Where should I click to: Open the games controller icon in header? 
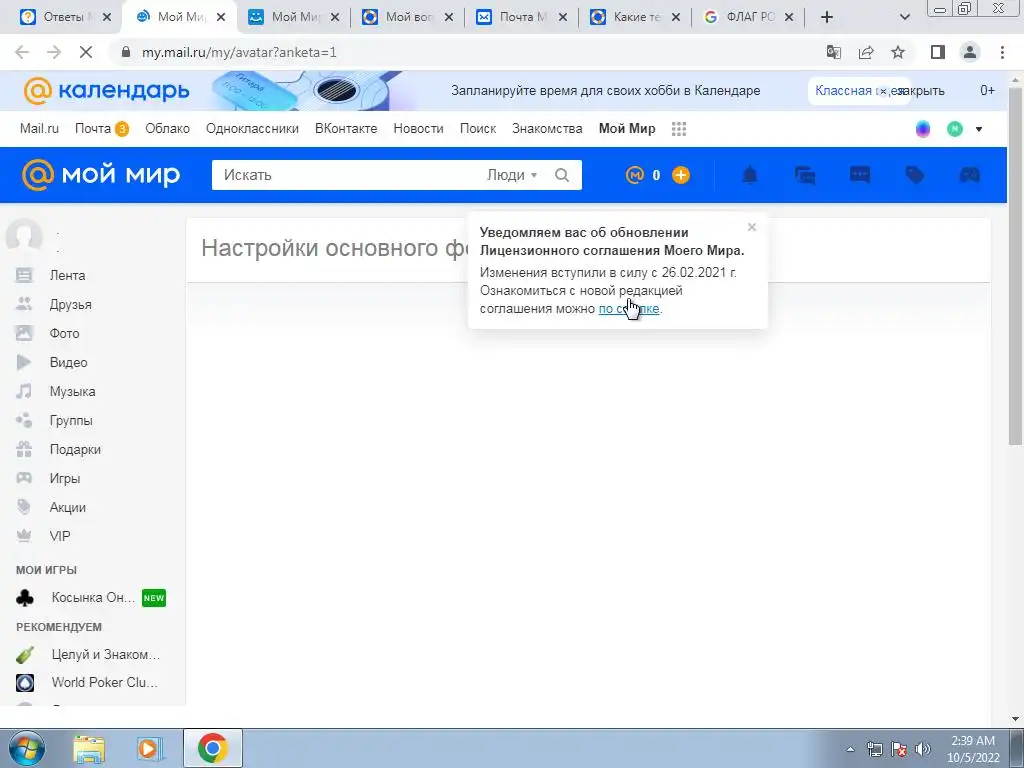[x=969, y=175]
